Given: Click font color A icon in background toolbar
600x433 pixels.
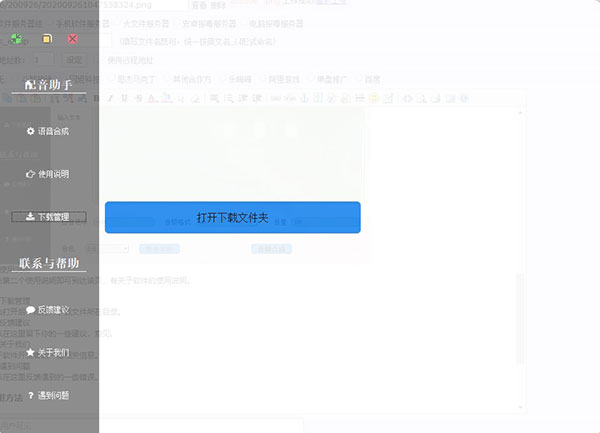Looking at the screenshot, I should click(152, 98).
